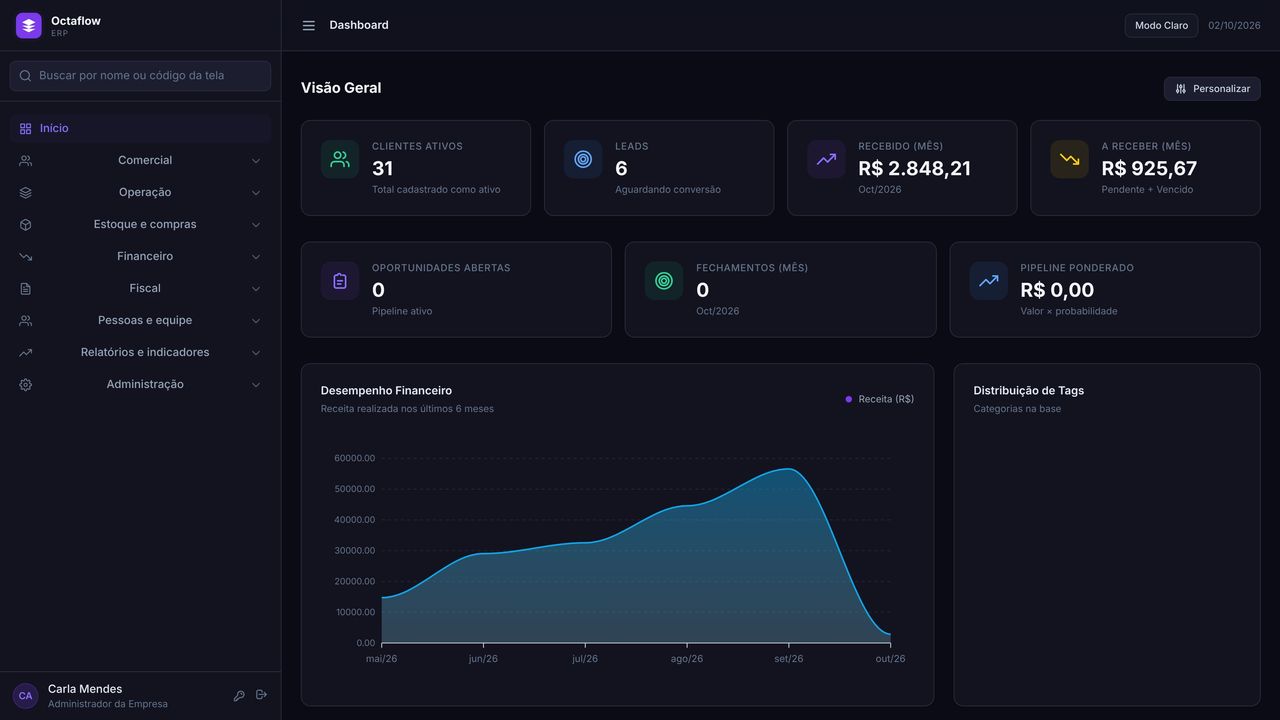Viewport: 1280px width, 720px height.
Task: Expand the Financeiro menu chevron
Action: click(x=256, y=257)
